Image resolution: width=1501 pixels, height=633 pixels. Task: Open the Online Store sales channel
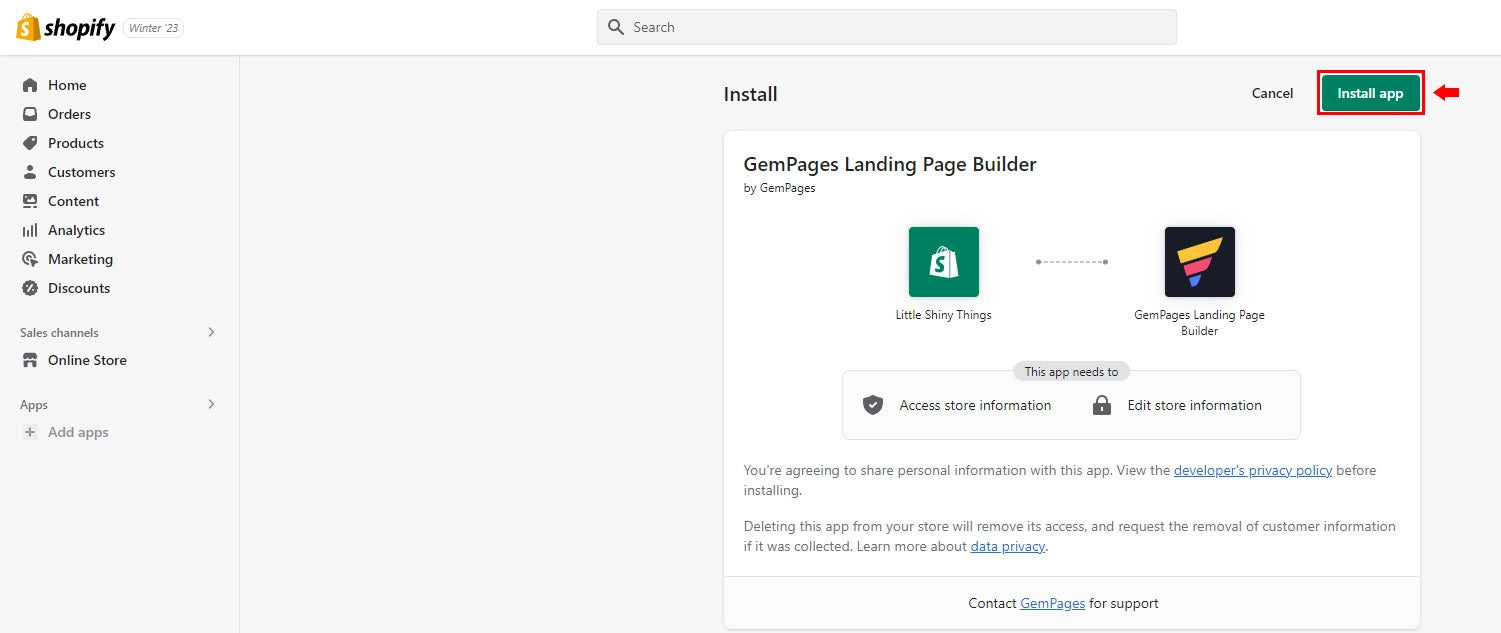88,360
